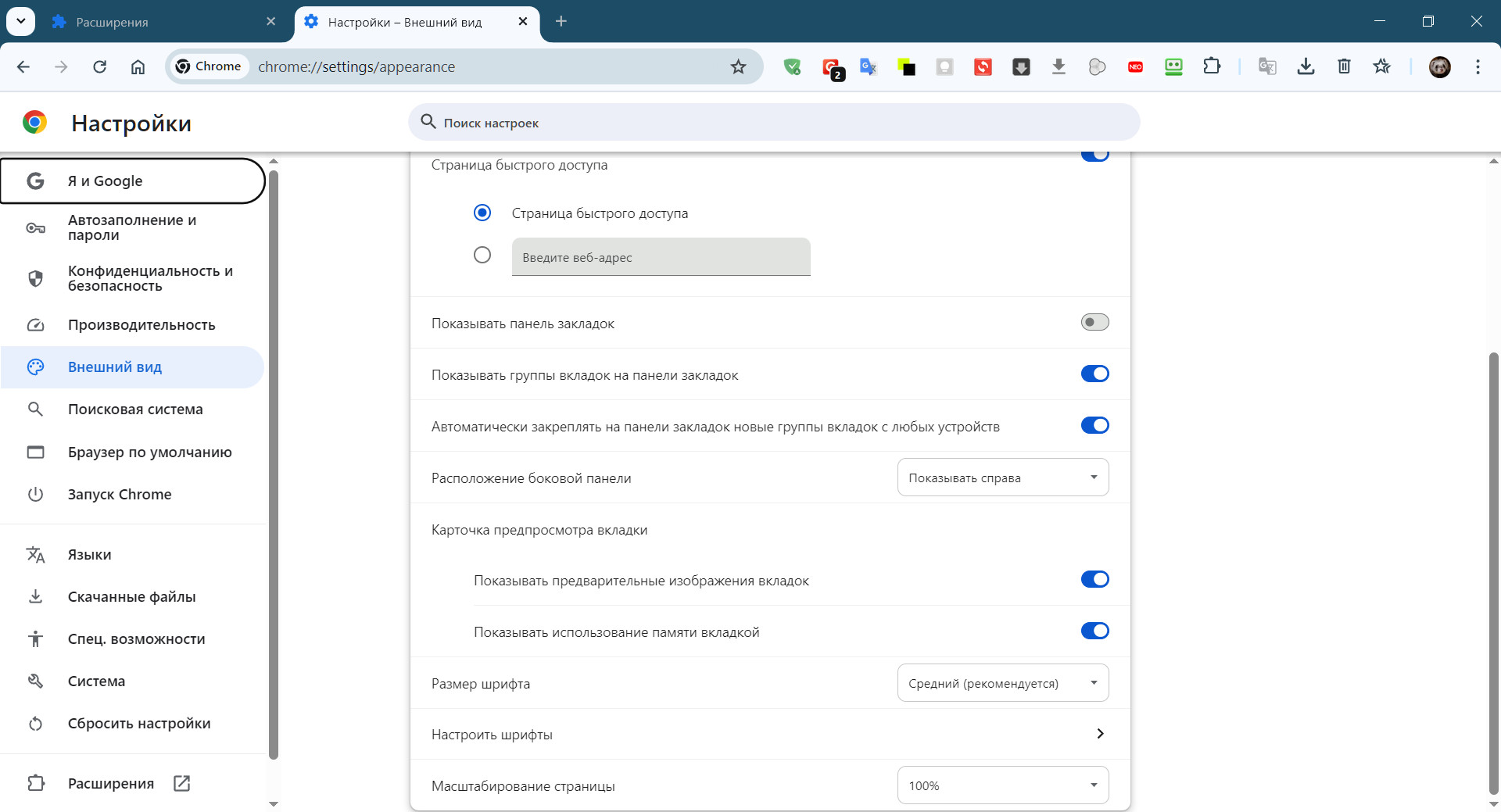Open Сбросить настройки section
Image resolution: width=1501 pixels, height=812 pixels.
tap(133, 724)
